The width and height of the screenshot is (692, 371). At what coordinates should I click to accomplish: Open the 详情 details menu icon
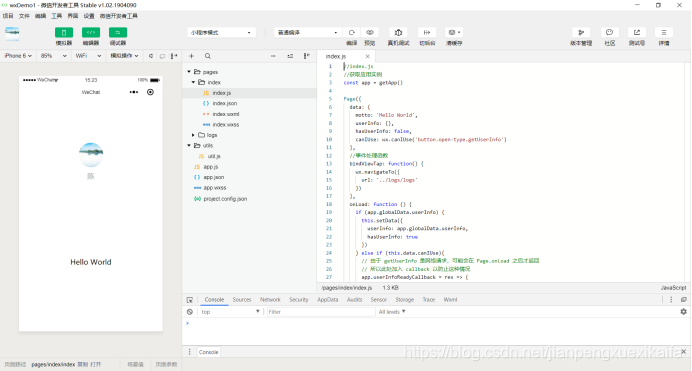(x=664, y=33)
